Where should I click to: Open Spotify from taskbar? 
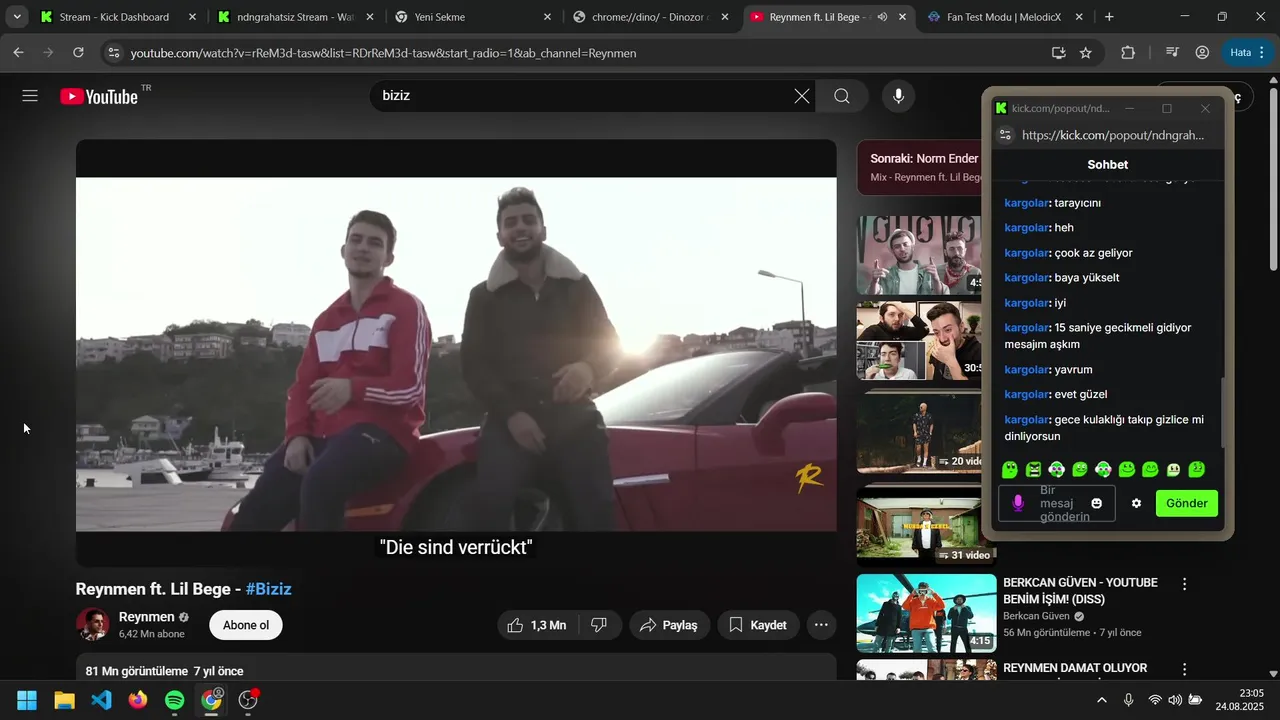pos(174,700)
